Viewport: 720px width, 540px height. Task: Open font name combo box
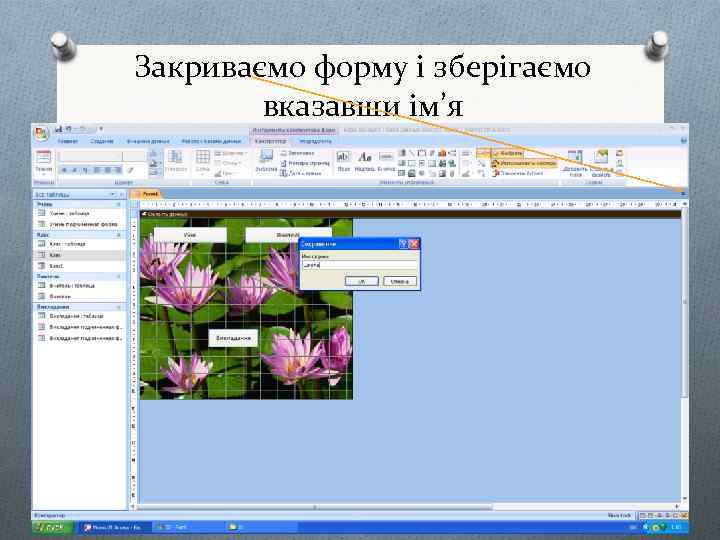pos(90,157)
